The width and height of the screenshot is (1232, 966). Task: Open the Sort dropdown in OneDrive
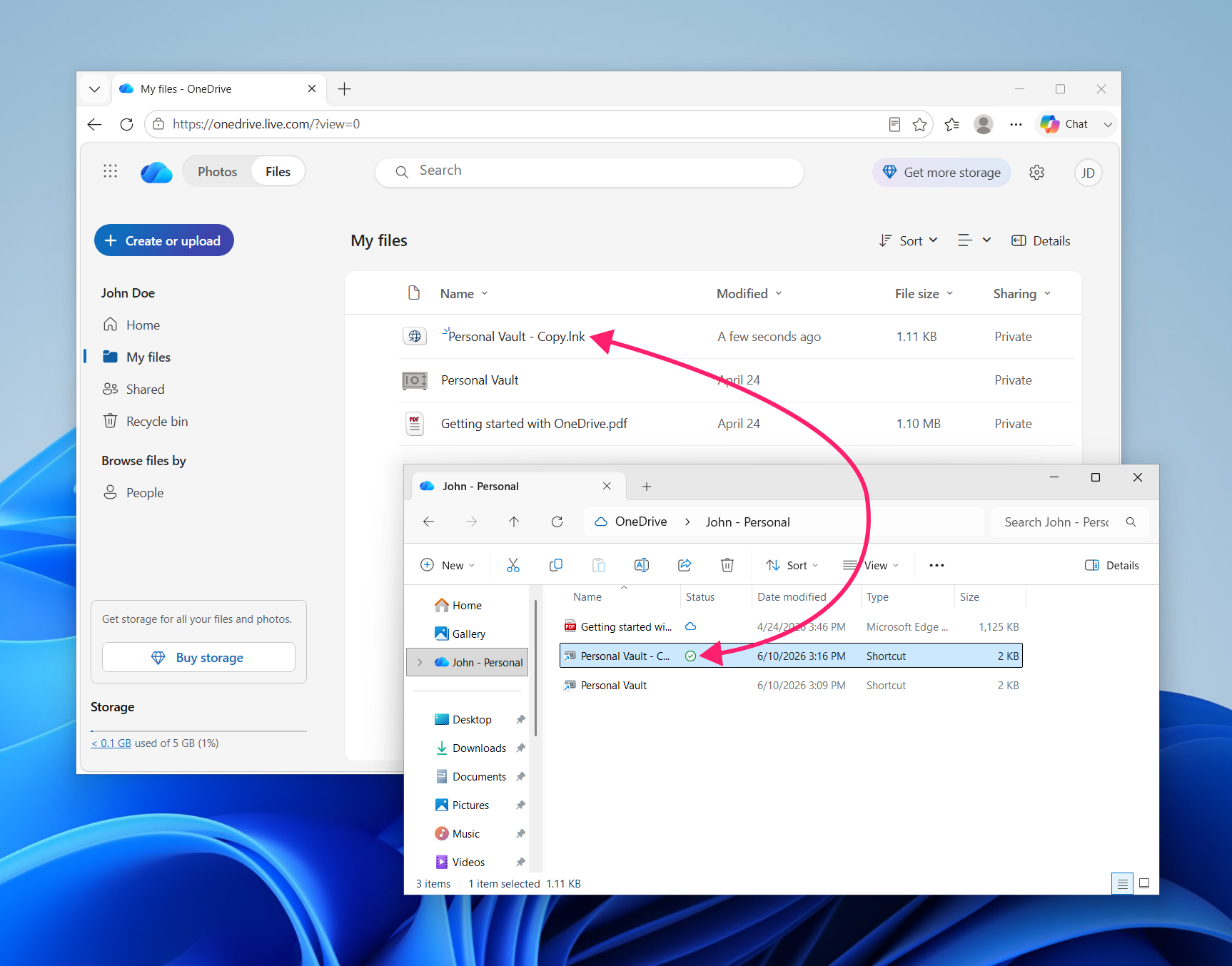908,241
